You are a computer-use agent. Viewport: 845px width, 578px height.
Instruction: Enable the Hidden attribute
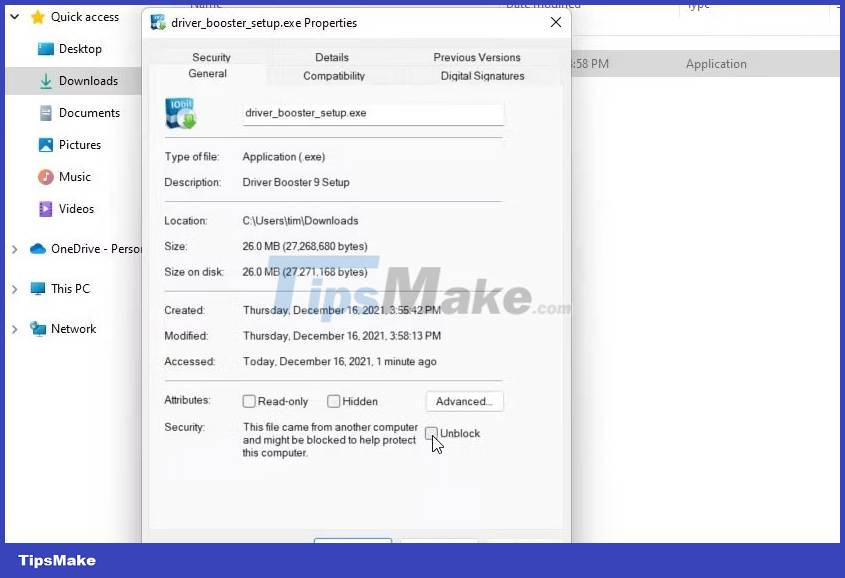[333, 401]
